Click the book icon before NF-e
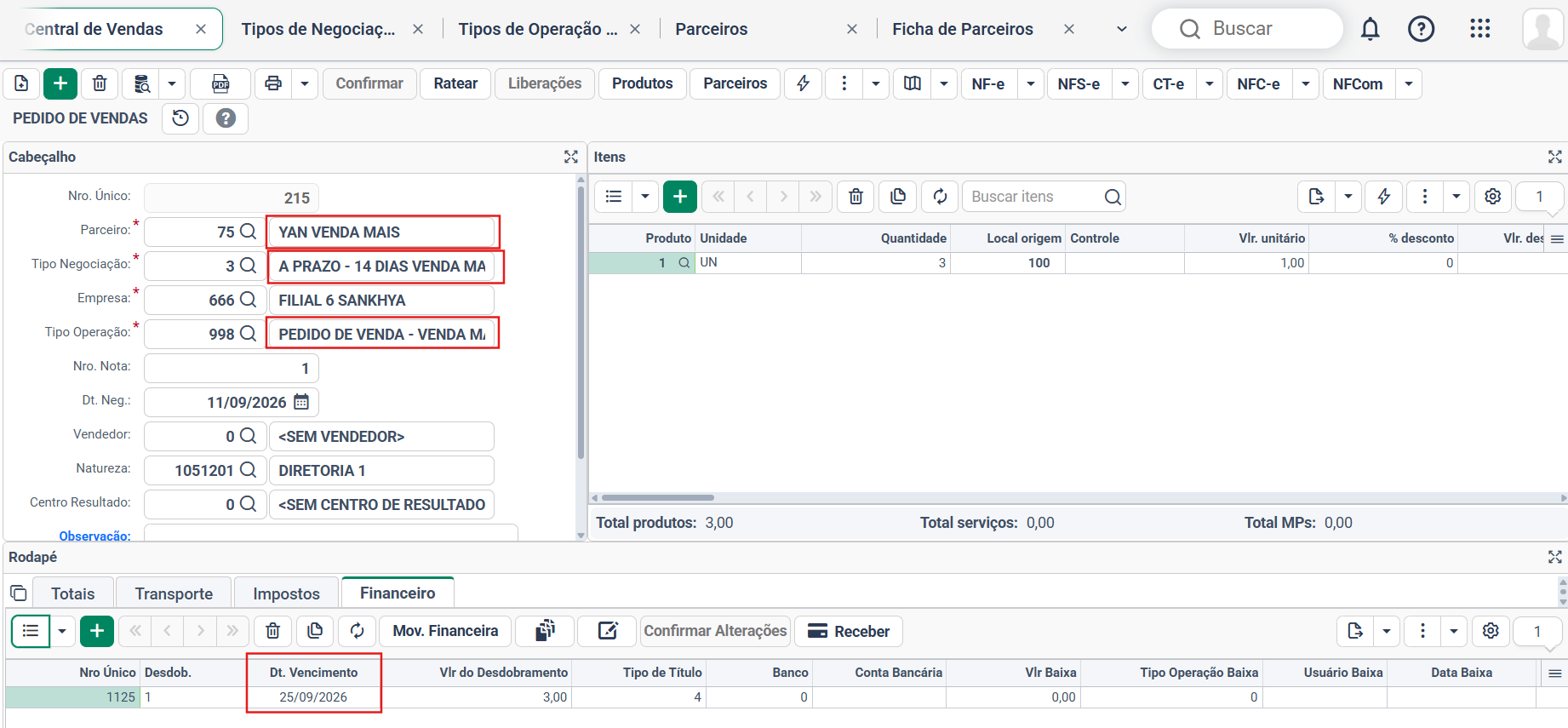Screen dimensions: 1568x728 pos(913,83)
